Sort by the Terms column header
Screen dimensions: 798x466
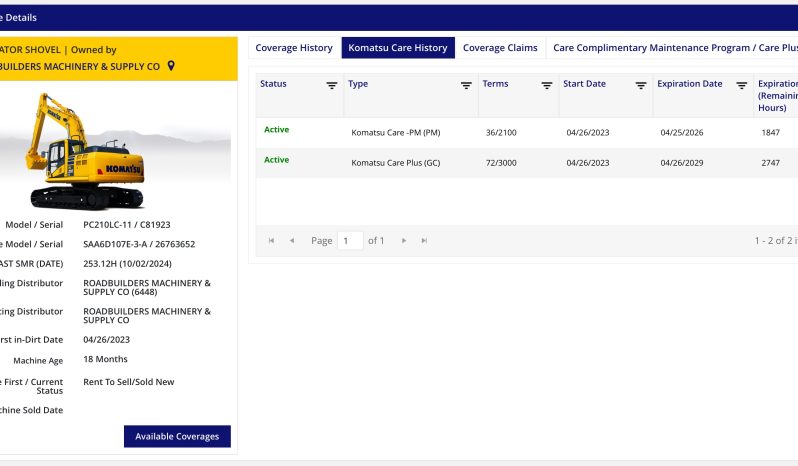pos(495,84)
